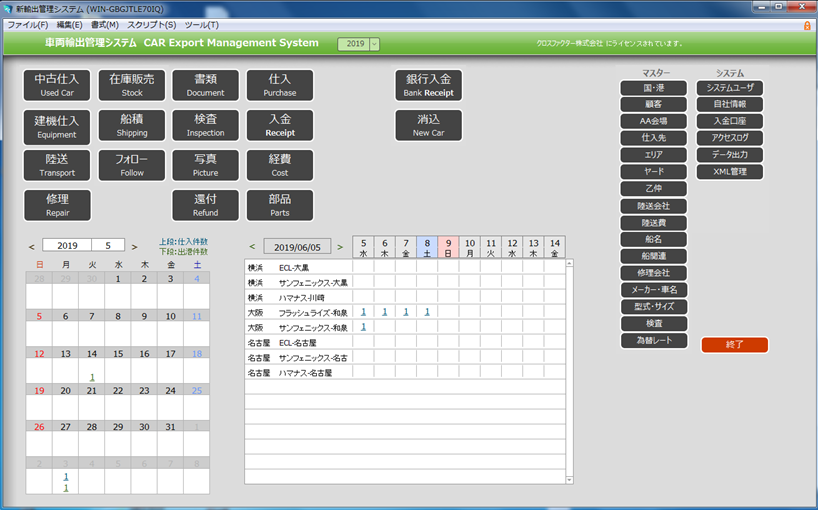Image resolution: width=818 pixels, height=510 pixels.
Task: Open the 船関連 master
Action: (654, 256)
